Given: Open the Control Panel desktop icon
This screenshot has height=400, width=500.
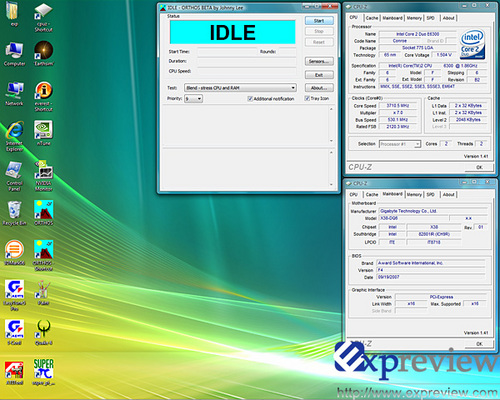Looking at the screenshot, I should 14,176.
